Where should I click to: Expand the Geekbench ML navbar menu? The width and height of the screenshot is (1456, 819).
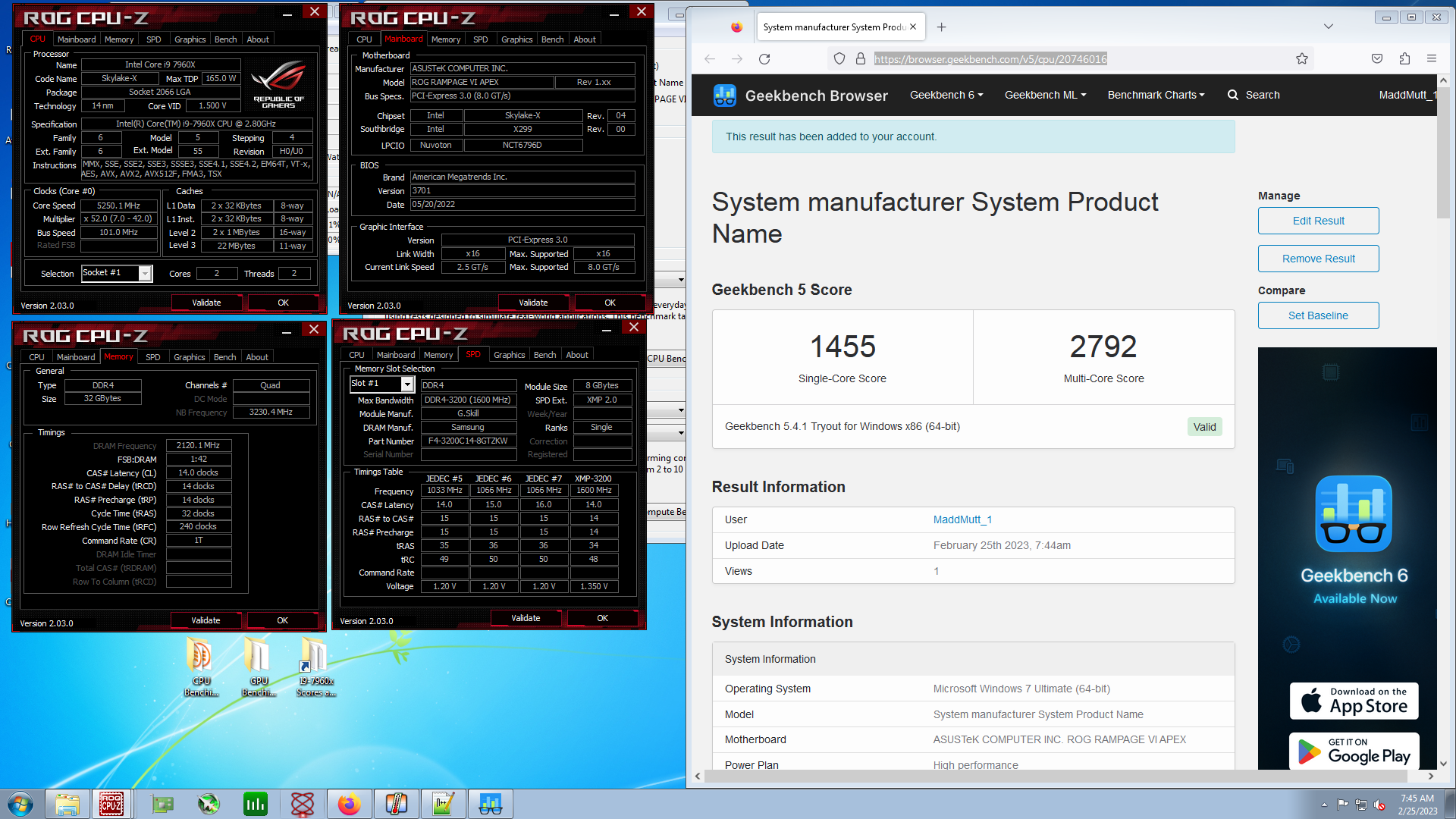pyautogui.click(x=1045, y=95)
